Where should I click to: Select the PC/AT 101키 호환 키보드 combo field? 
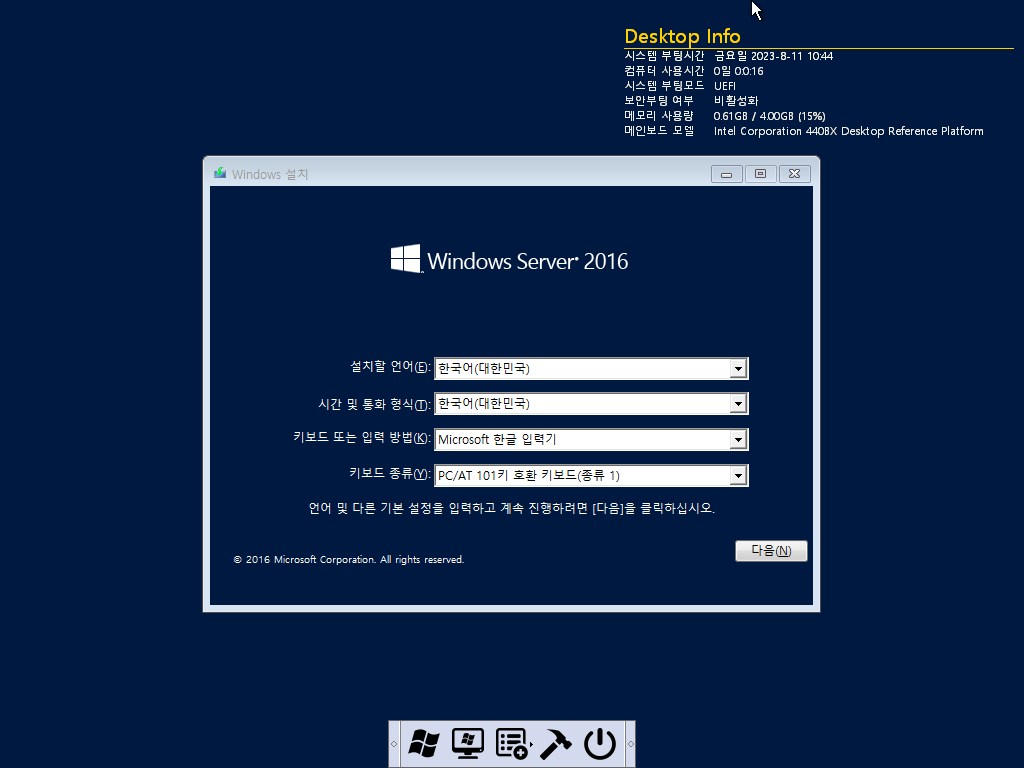tap(591, 475)
